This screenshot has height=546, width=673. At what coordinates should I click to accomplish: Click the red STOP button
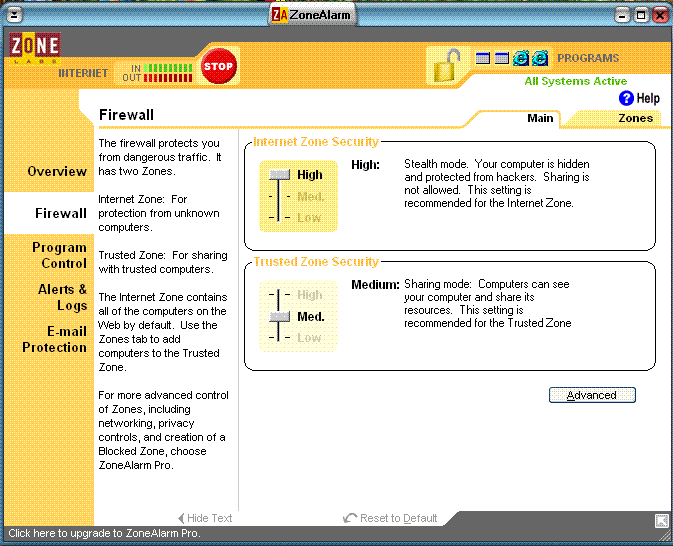click(x=219, y=66)
